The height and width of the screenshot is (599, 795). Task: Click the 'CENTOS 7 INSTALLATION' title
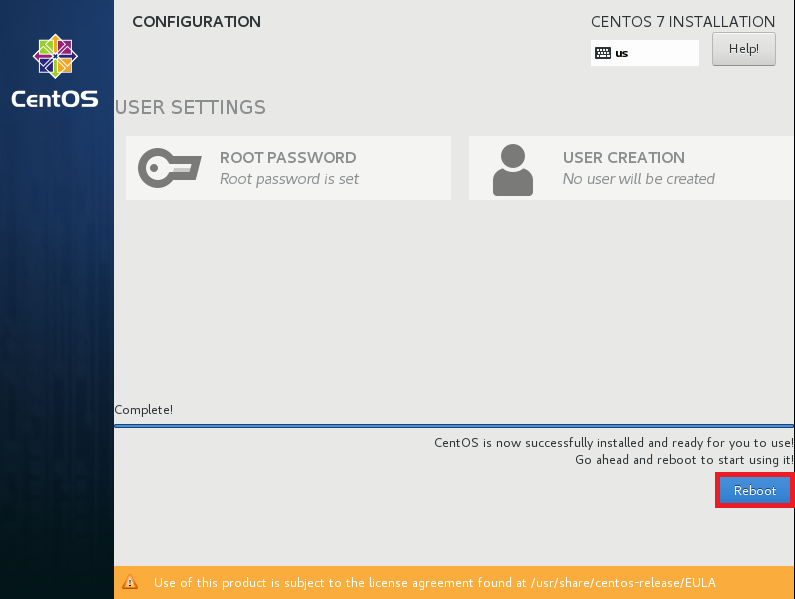[682, 22]
